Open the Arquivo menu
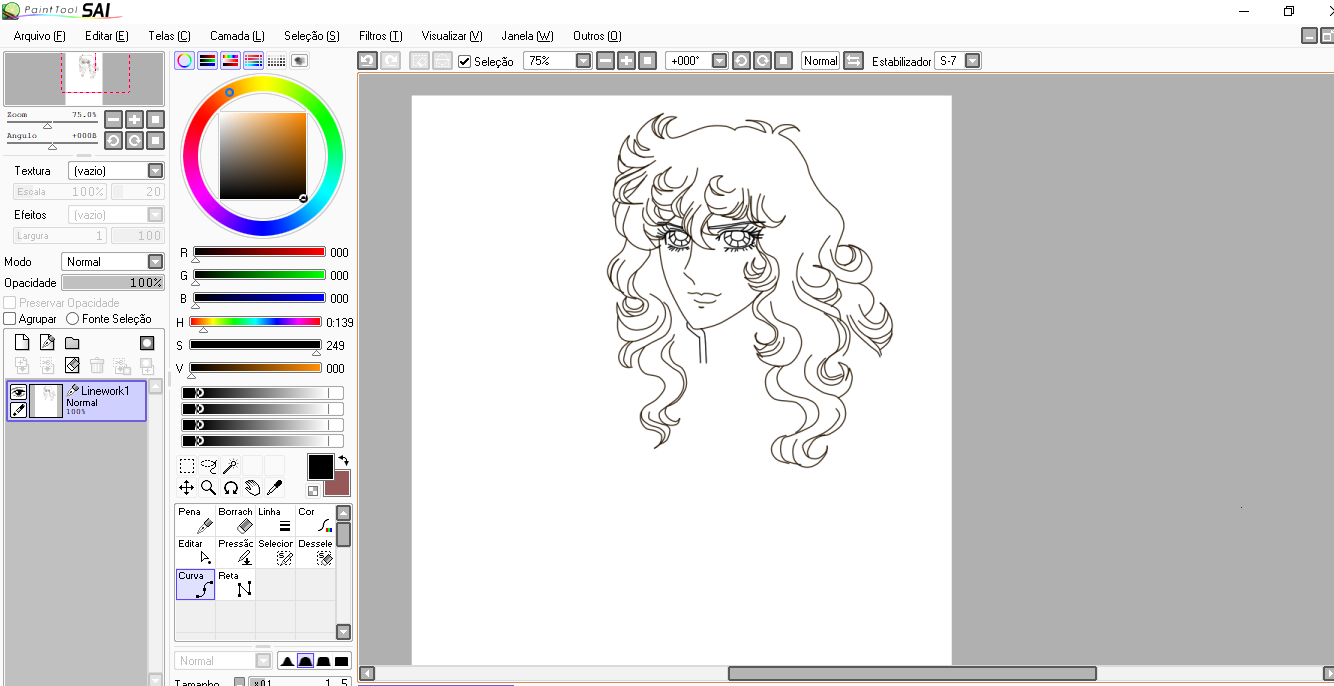 [40, 36]
